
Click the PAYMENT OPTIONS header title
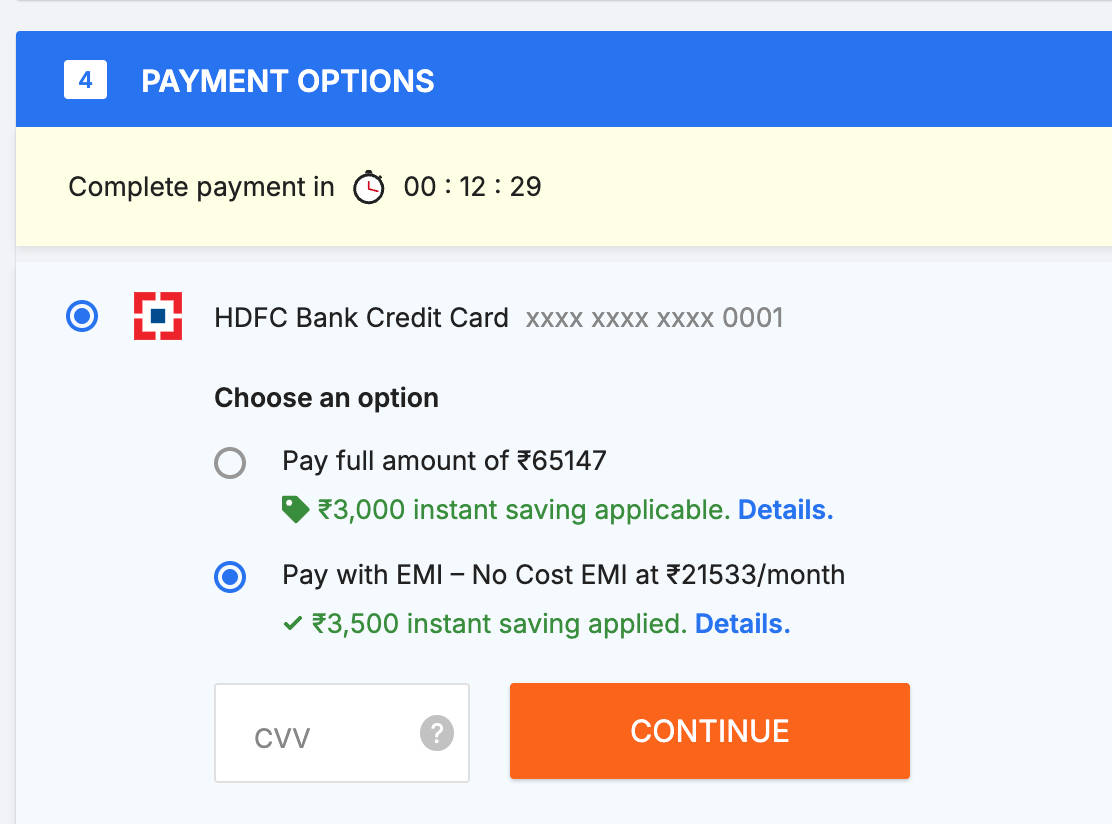(288, 81)
